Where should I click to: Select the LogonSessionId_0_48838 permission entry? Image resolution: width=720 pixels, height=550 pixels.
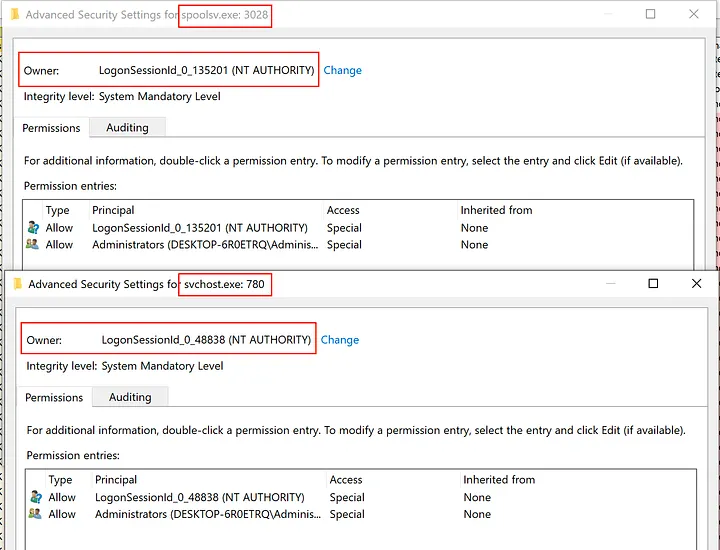click(x=199, y=497)
